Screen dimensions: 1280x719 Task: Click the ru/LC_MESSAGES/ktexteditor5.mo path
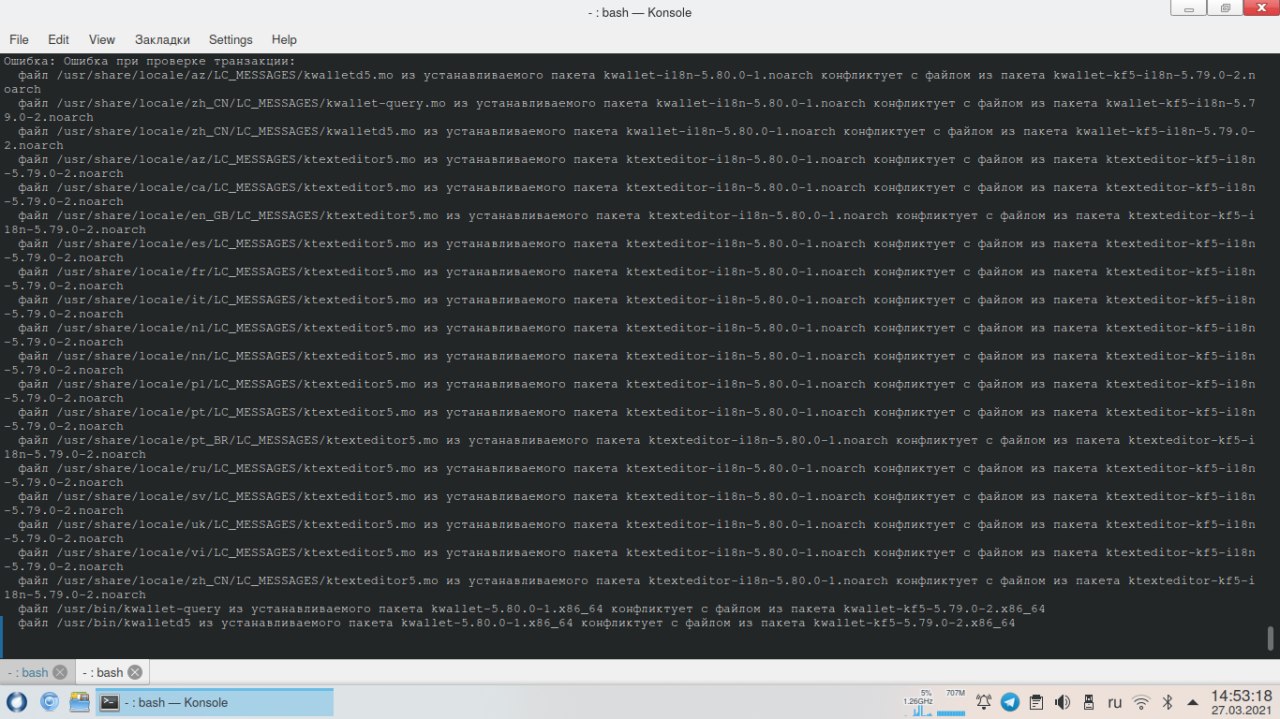coord(235,468)
